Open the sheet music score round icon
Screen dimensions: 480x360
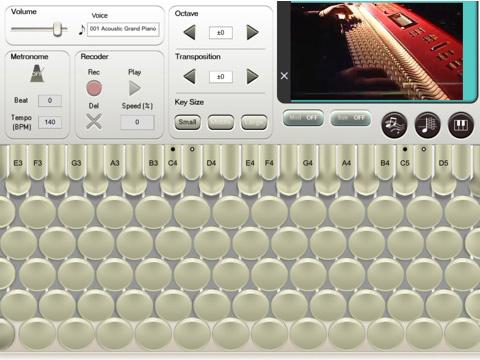(394, 125)
